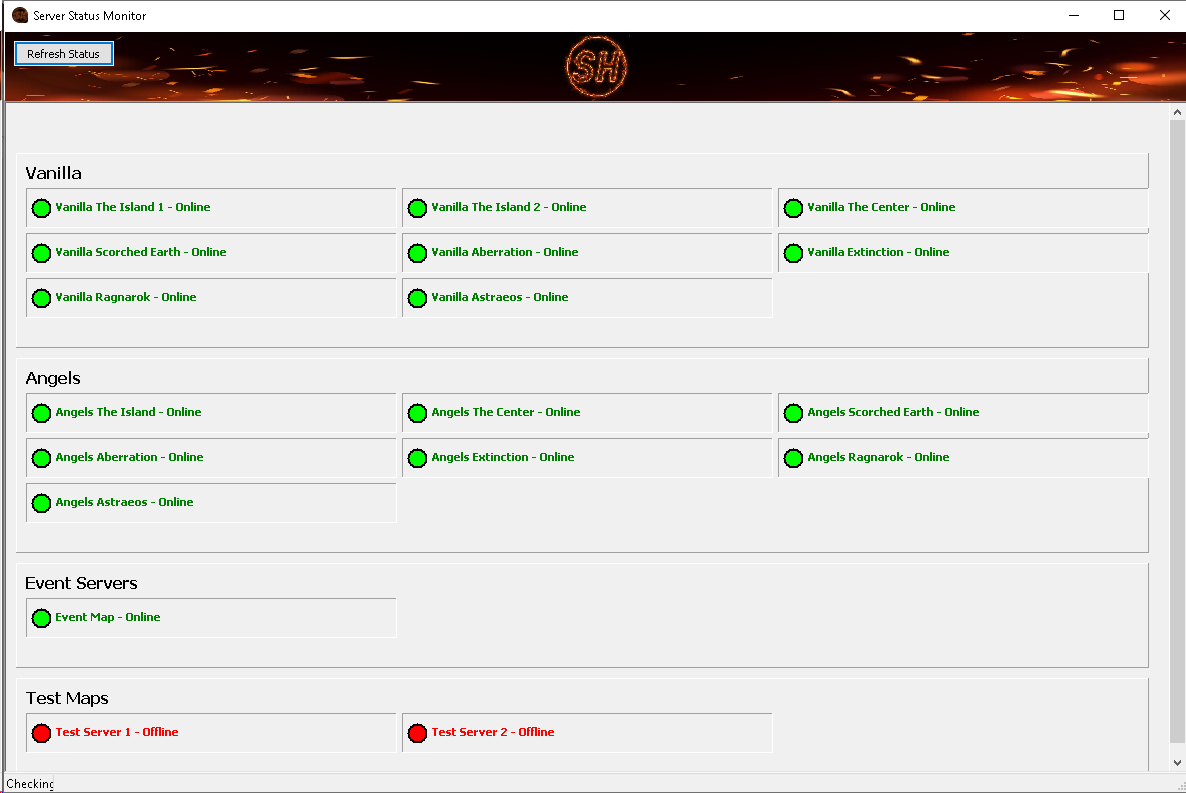Click the app icon in the title bar
Screen dimensions: 1186x793
tap(19, 15)
